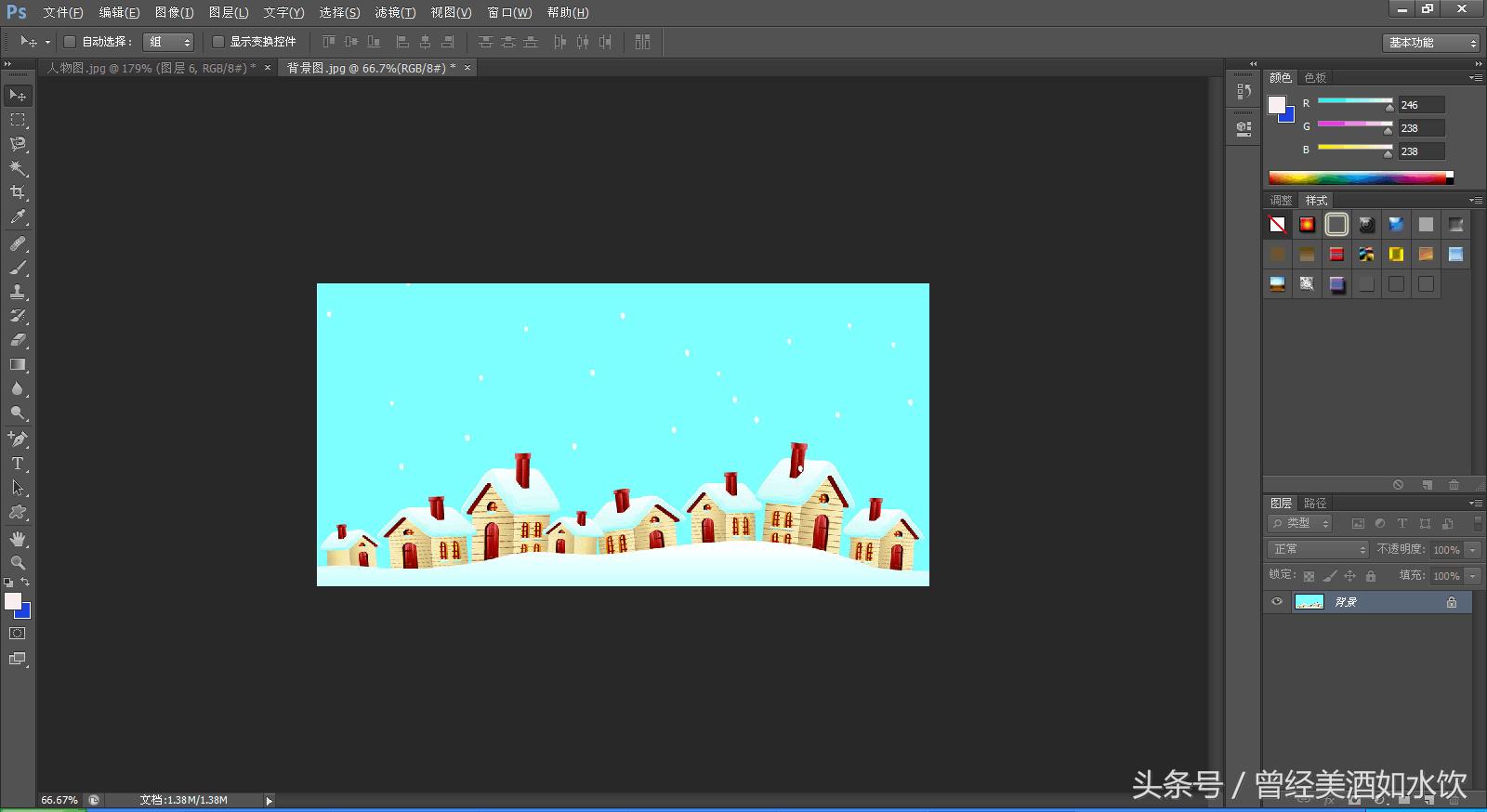
Task: Activate the Hand tool
Action: click(x=18, y=538)
